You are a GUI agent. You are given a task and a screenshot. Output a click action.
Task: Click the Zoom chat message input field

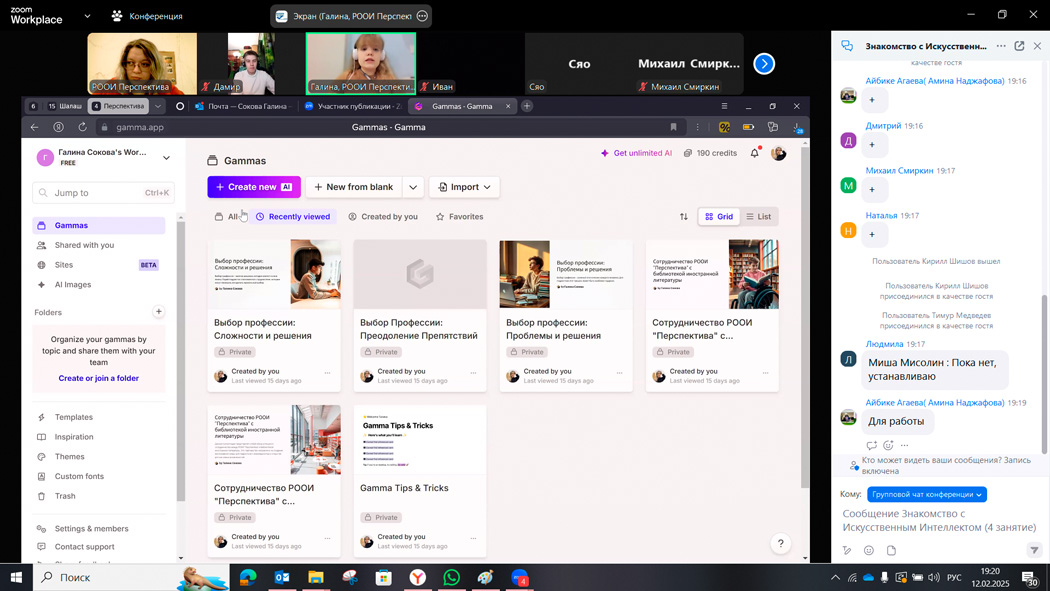[938, 521]
